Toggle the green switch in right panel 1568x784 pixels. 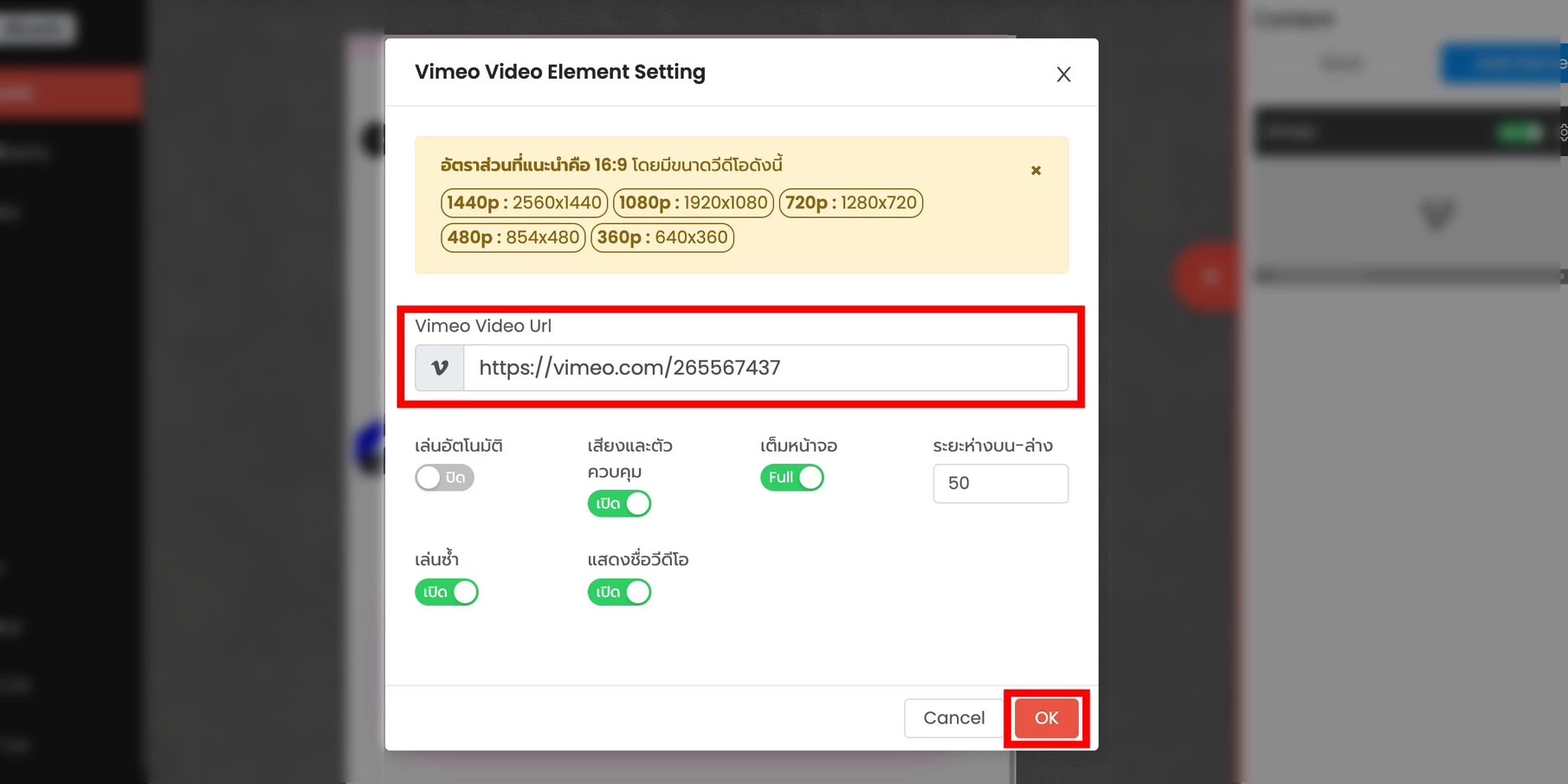pos(1520,132)
